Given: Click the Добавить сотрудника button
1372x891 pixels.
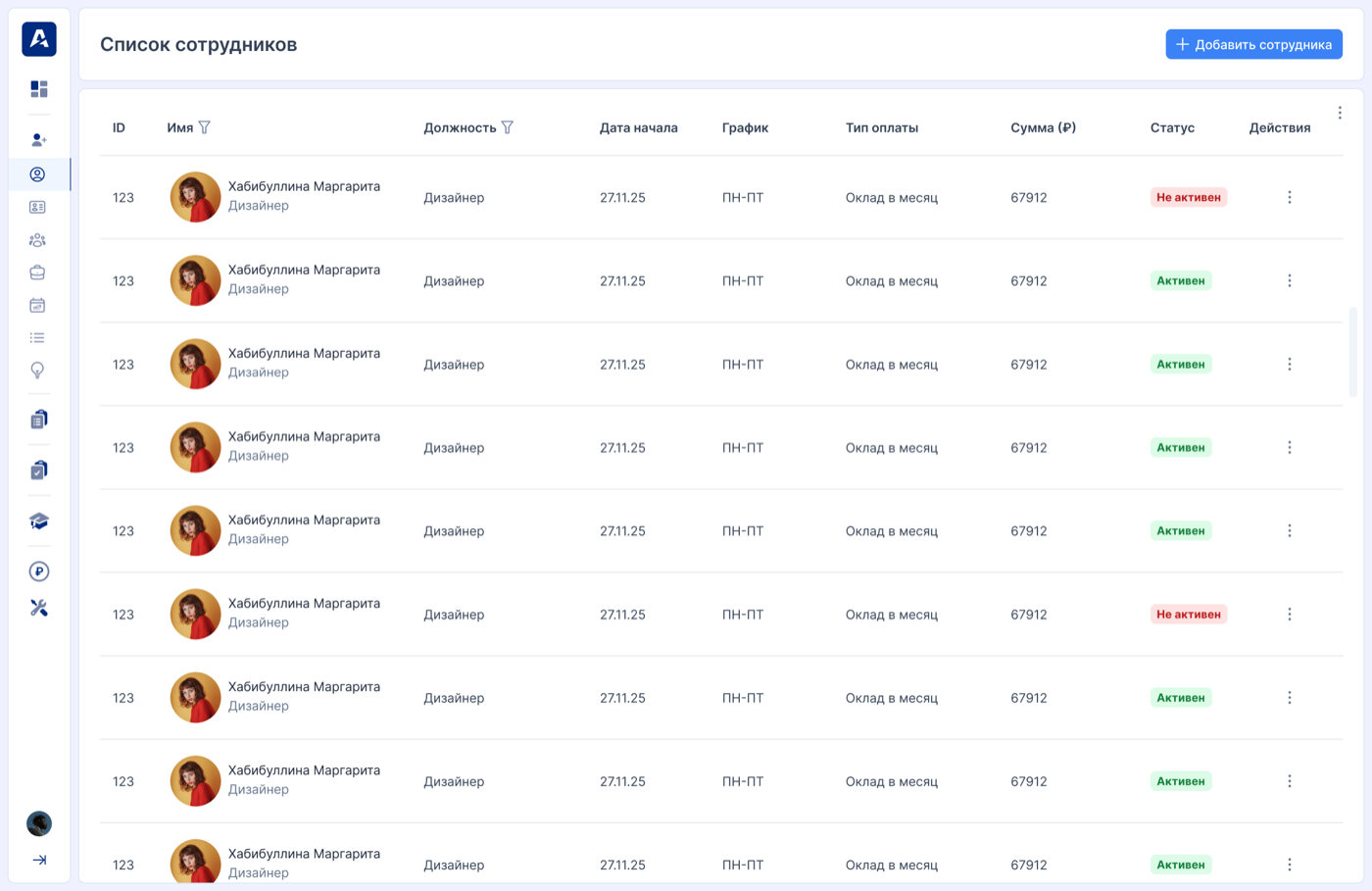Looking at the screenshot, I should (1253, 44).
